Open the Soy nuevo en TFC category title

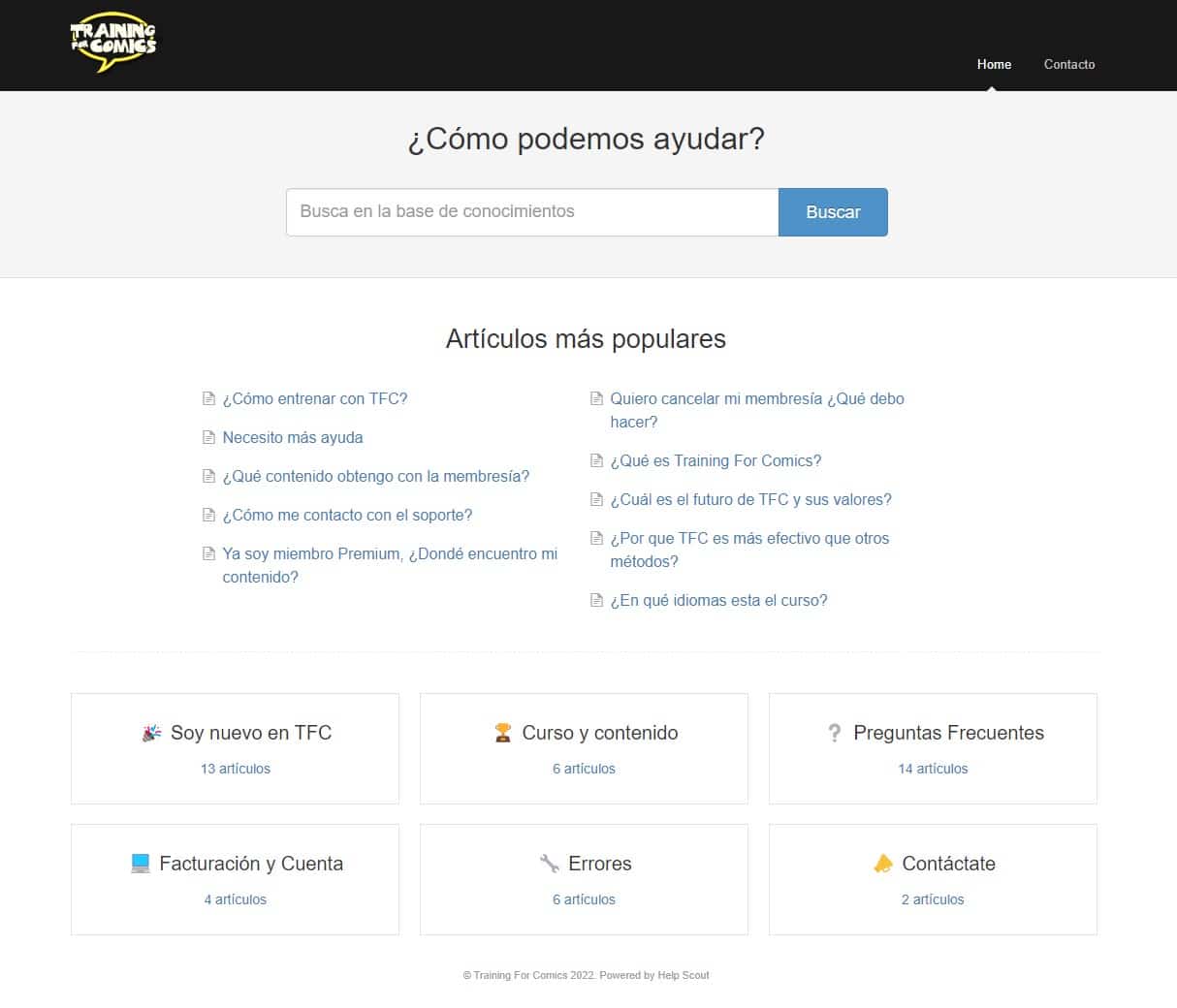[251, 733]
